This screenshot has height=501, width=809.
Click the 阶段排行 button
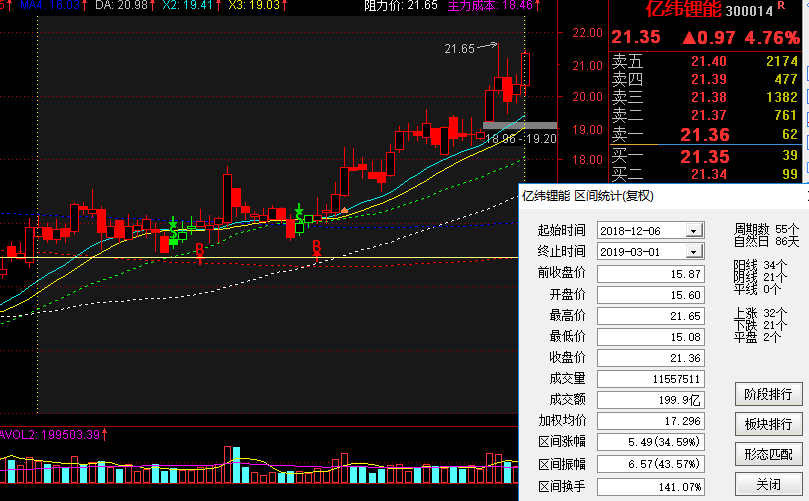tap(768, 394)
